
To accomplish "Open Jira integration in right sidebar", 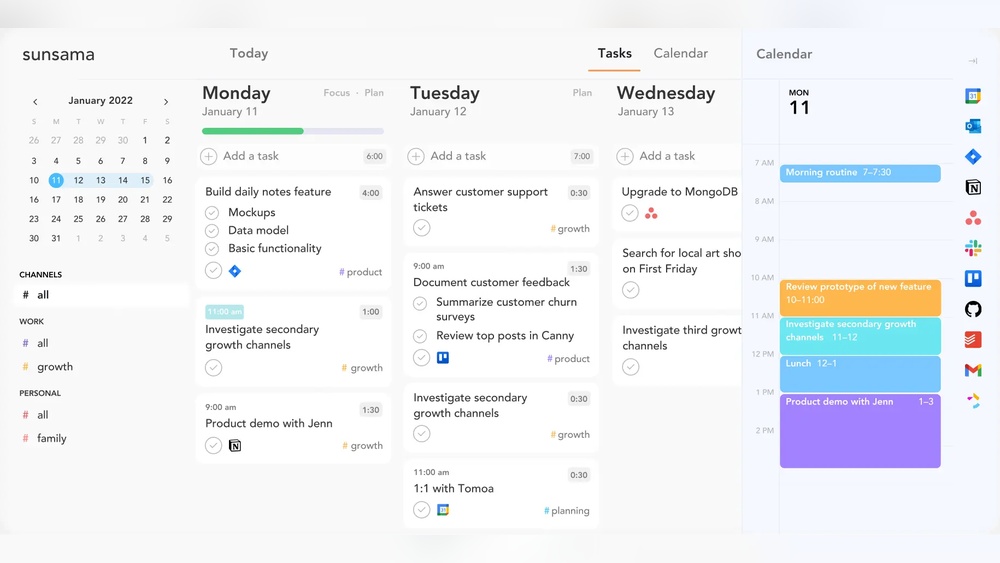I will [973, 157].
